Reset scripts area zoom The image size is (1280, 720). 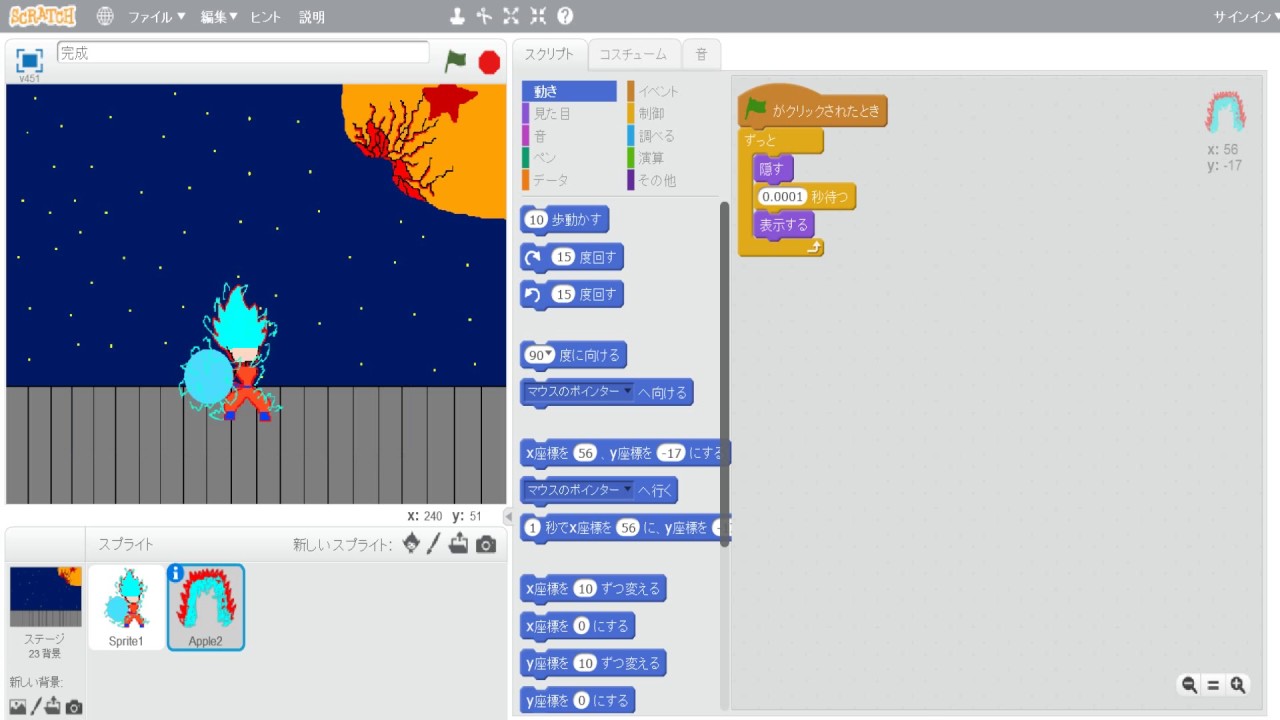(1213, 685)
